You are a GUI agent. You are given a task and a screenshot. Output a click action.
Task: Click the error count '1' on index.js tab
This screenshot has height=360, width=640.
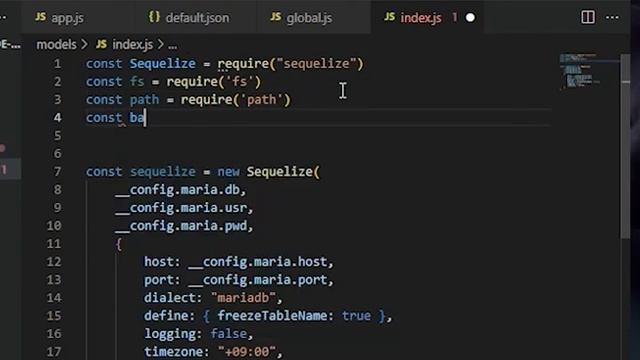[x=454, y=18]
